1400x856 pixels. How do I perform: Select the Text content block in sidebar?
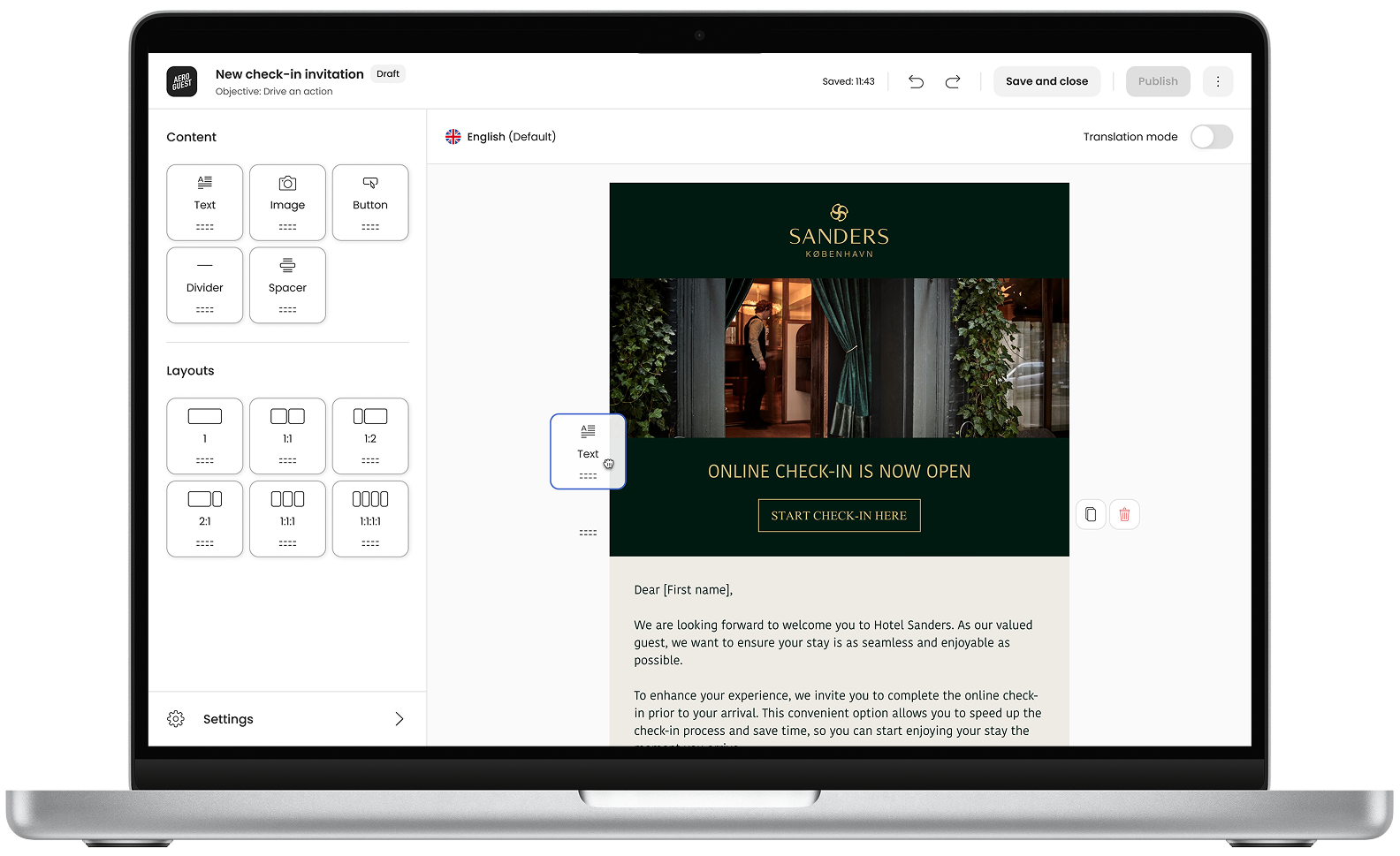204,202
